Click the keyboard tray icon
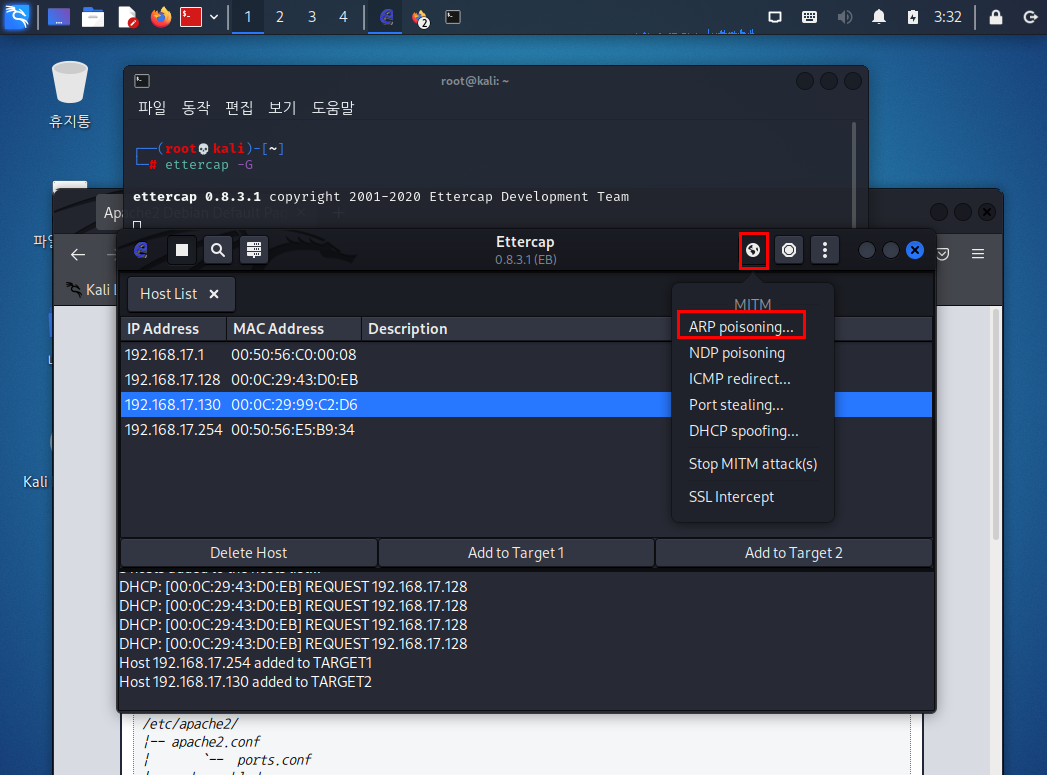This screenshot has width=1047, height=775. pos(809,17)
